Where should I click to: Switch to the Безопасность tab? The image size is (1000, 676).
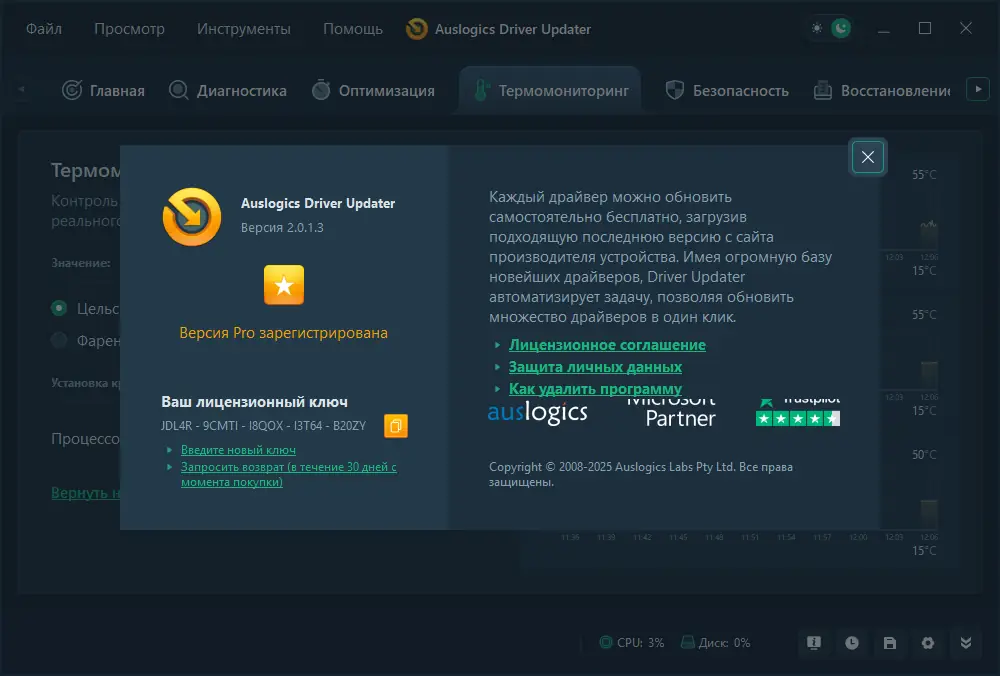point(727,91)
